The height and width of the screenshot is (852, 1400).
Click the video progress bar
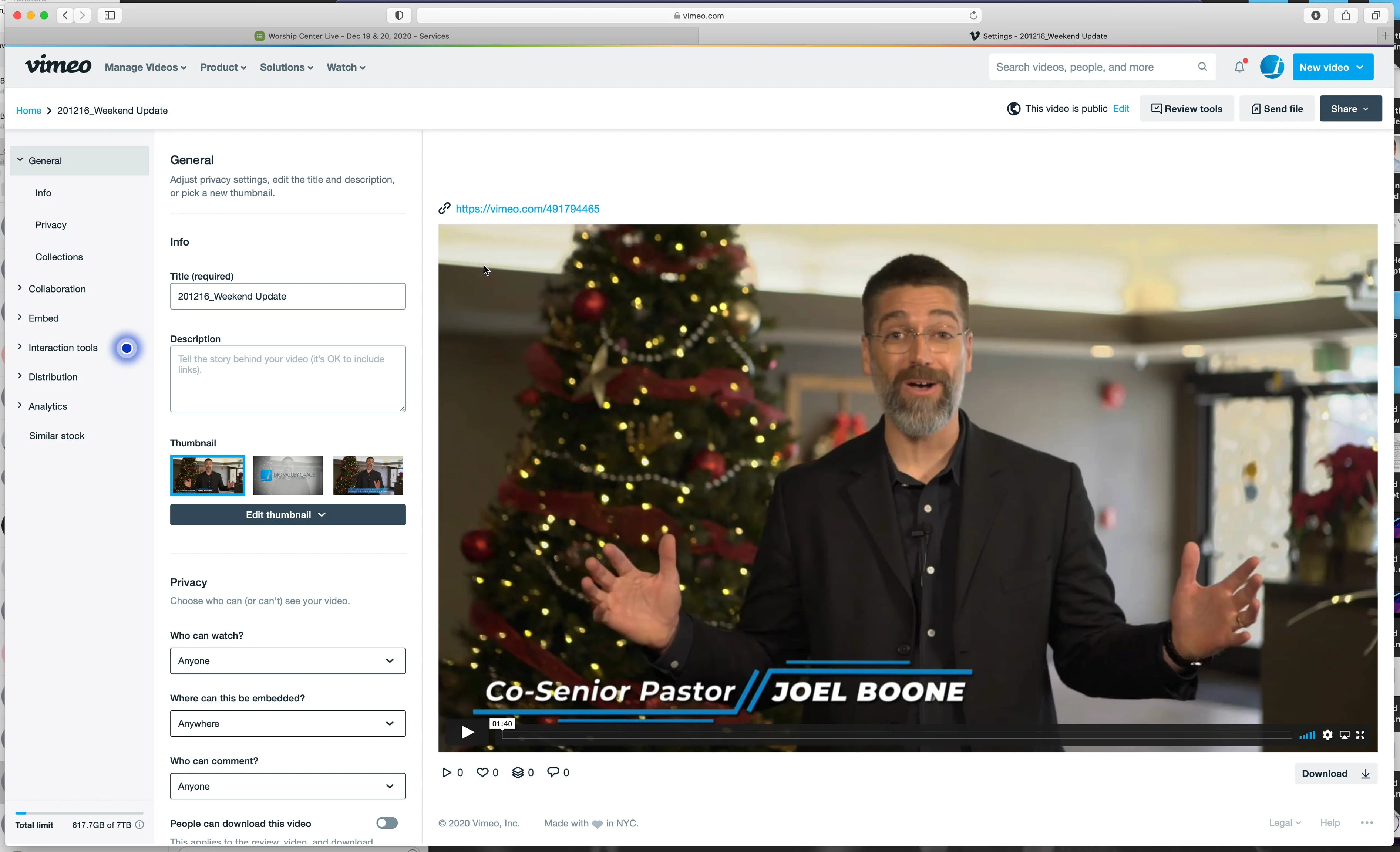897,735
